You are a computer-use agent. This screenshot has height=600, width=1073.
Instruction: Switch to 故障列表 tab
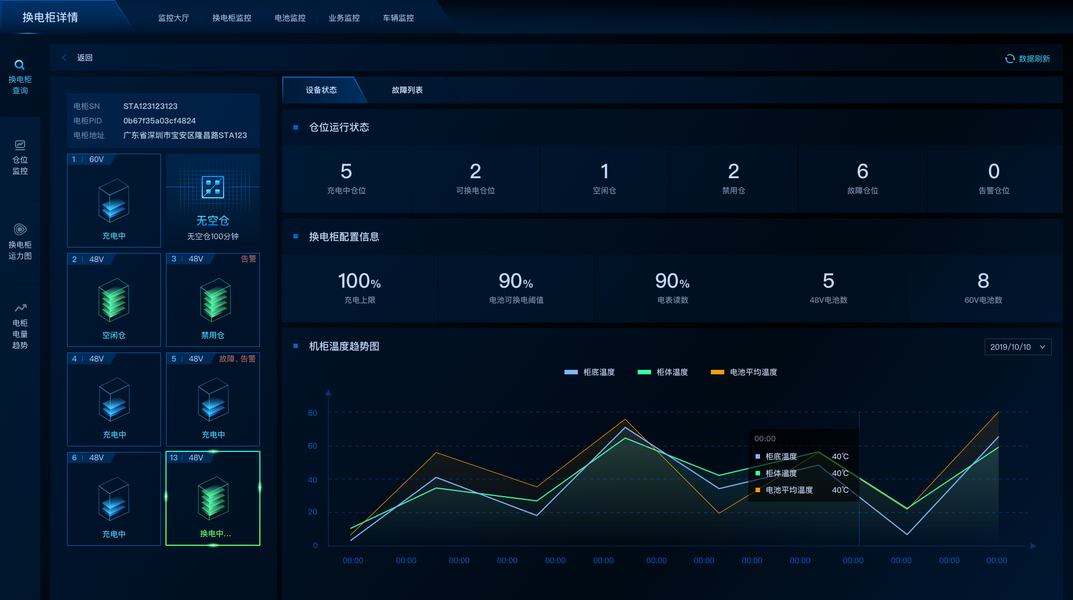tap(407, 90)
